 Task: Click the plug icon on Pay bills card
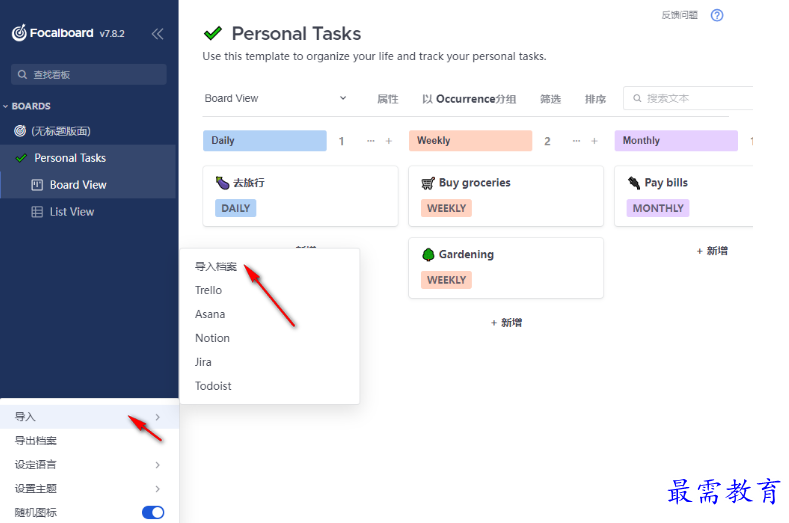[x=634, y=183]
